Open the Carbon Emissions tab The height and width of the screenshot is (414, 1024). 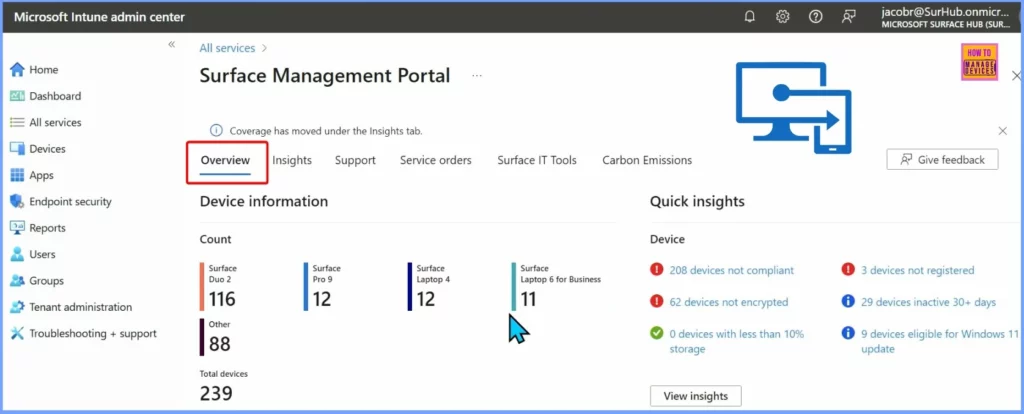click(647, 160)
